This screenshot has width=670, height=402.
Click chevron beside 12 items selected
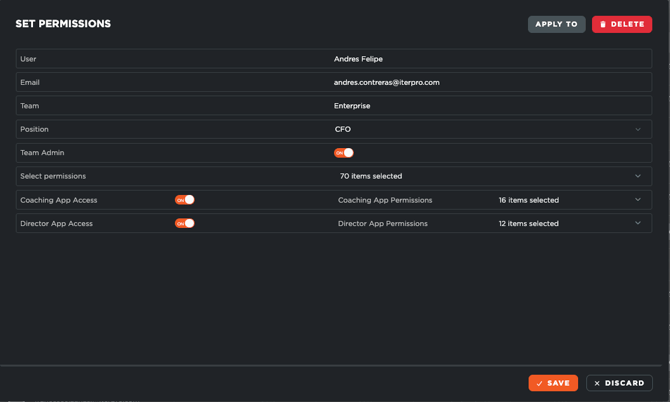tap(638, 223)
